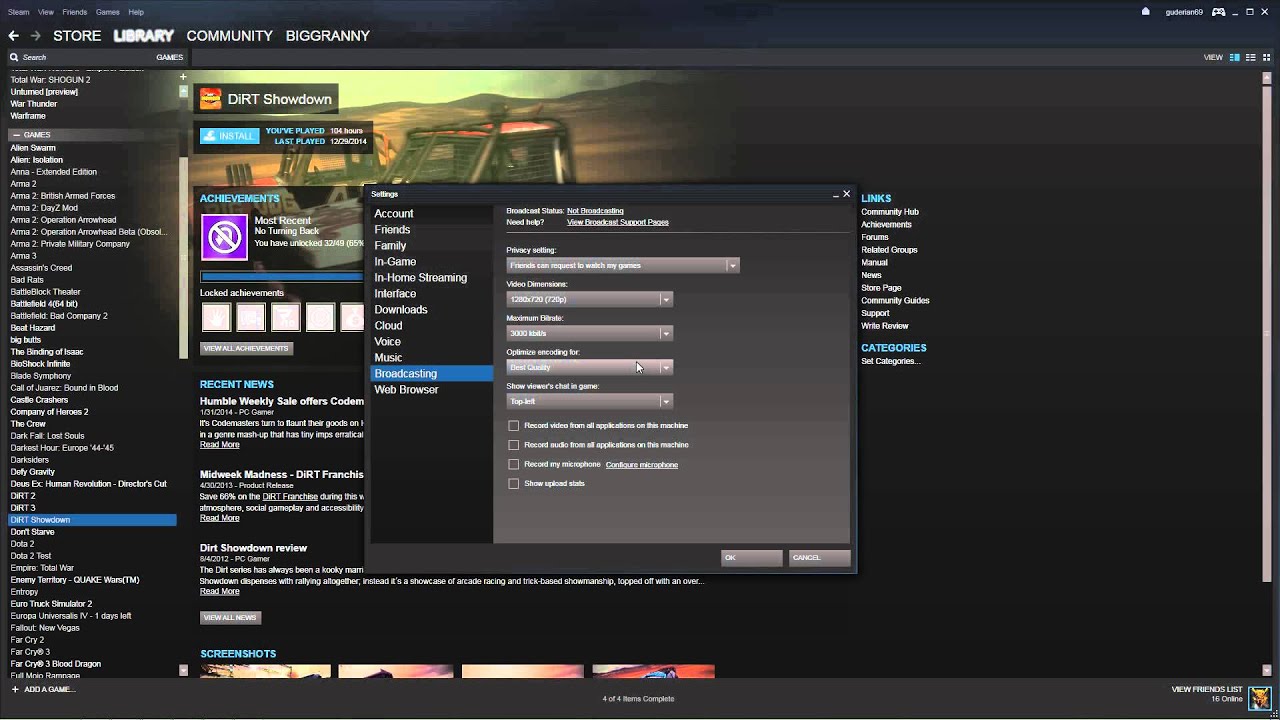Open the View menu
Image resolution: width=1280 pixels, height=720 pixels.
click(x=46, y=12)
